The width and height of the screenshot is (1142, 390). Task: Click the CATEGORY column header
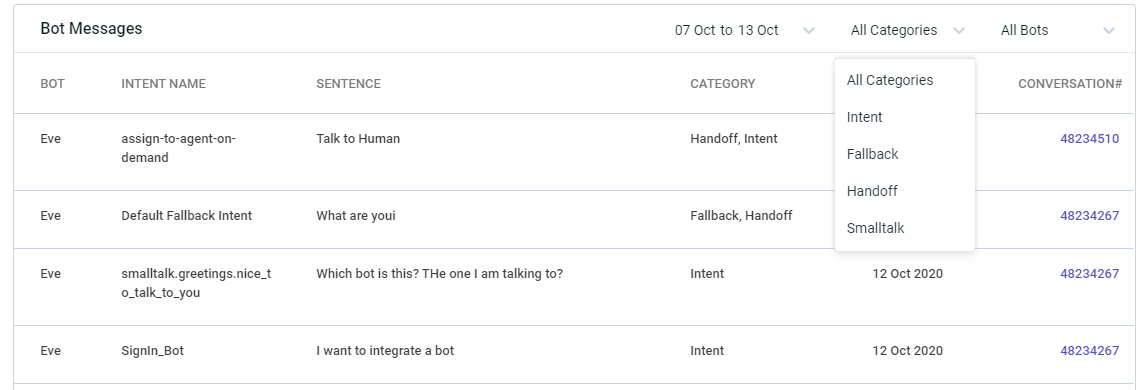tap(722, 84)
